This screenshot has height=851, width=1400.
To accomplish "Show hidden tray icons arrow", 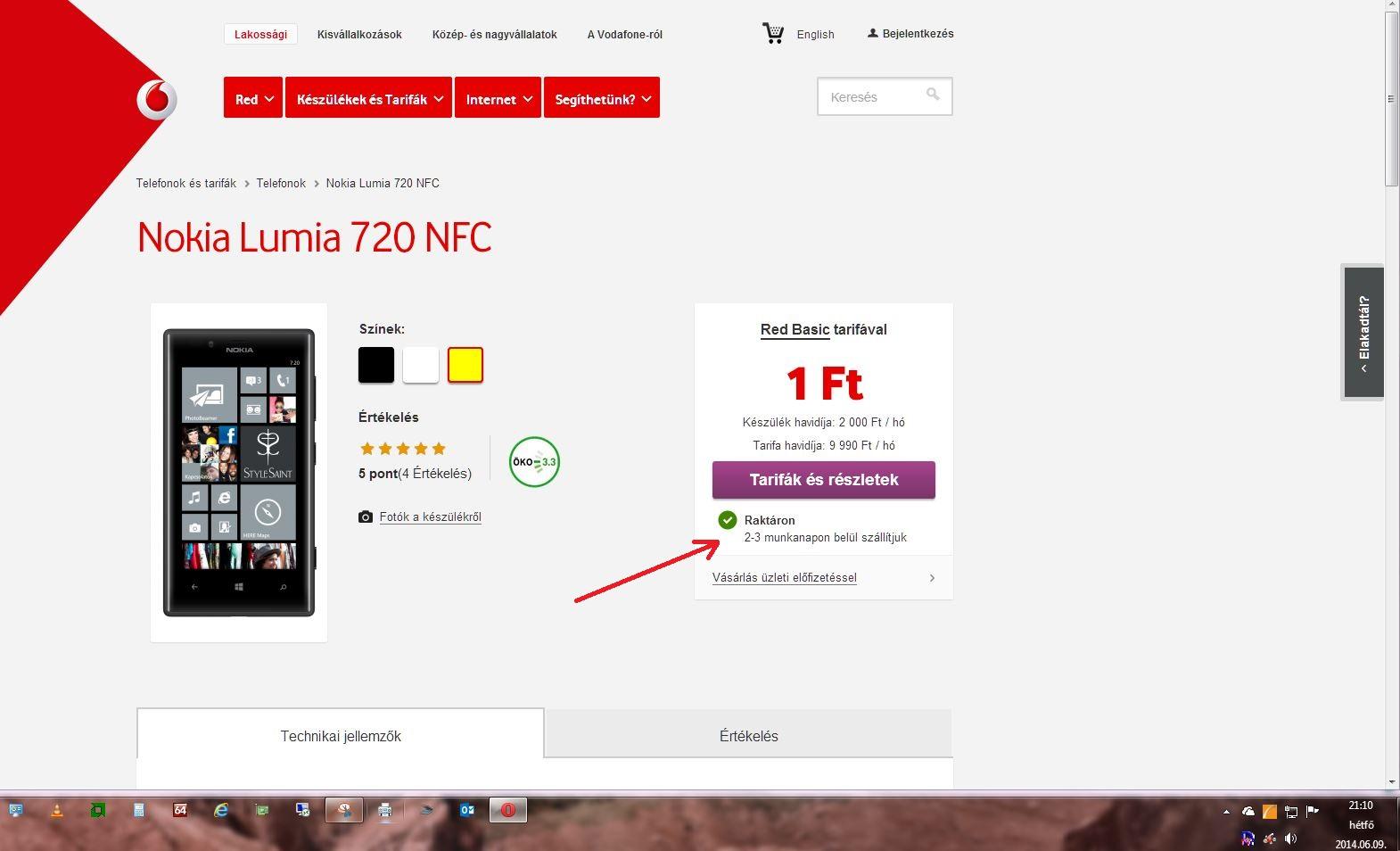I will coord(1226,812).
